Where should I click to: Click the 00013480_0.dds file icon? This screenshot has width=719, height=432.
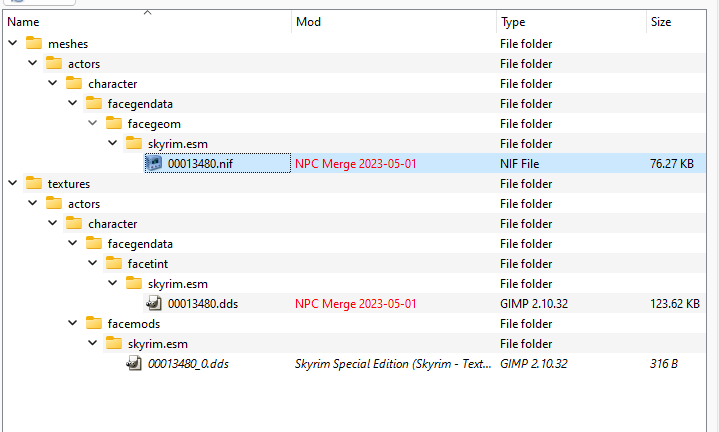pyautogui.click(x=134, y=363)
